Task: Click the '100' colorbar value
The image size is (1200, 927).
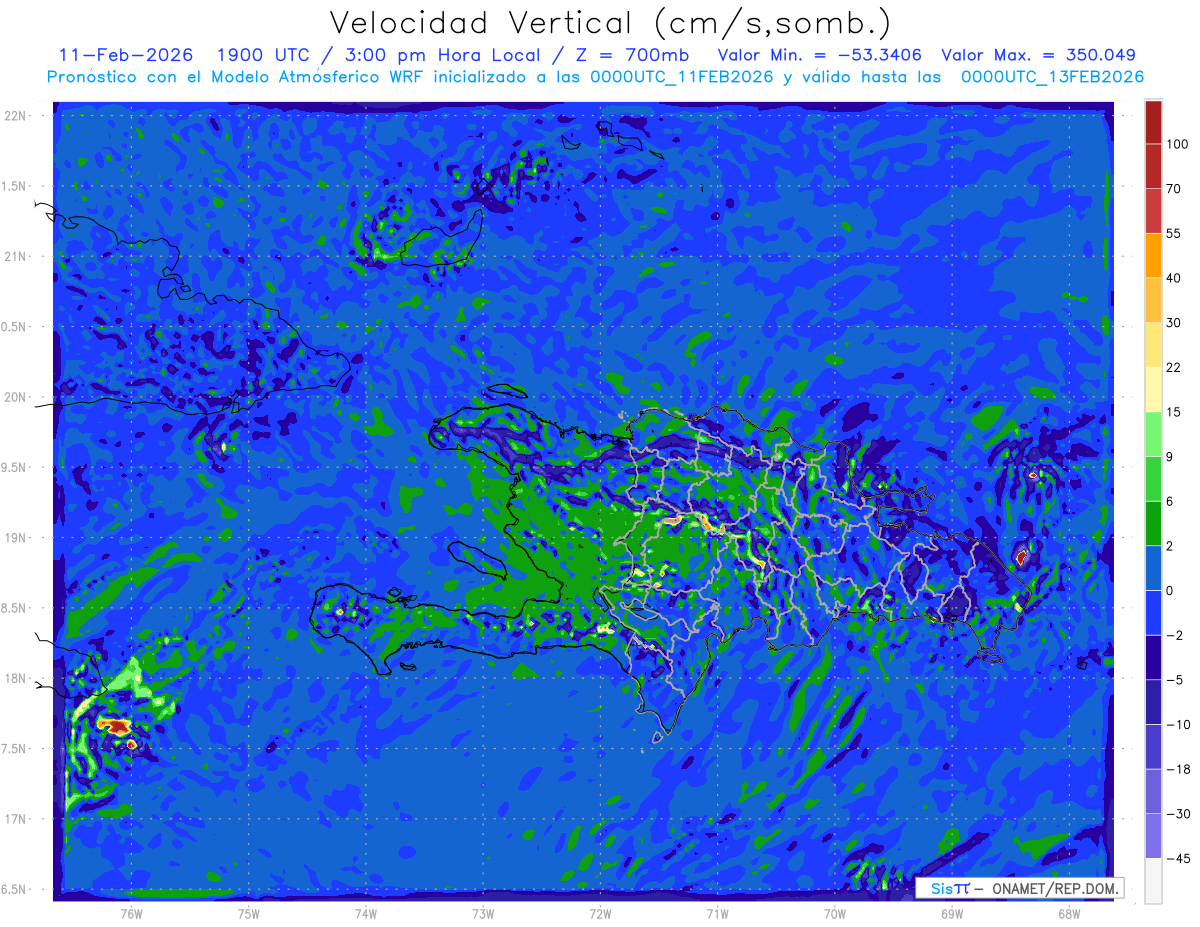Action: 1177,144
